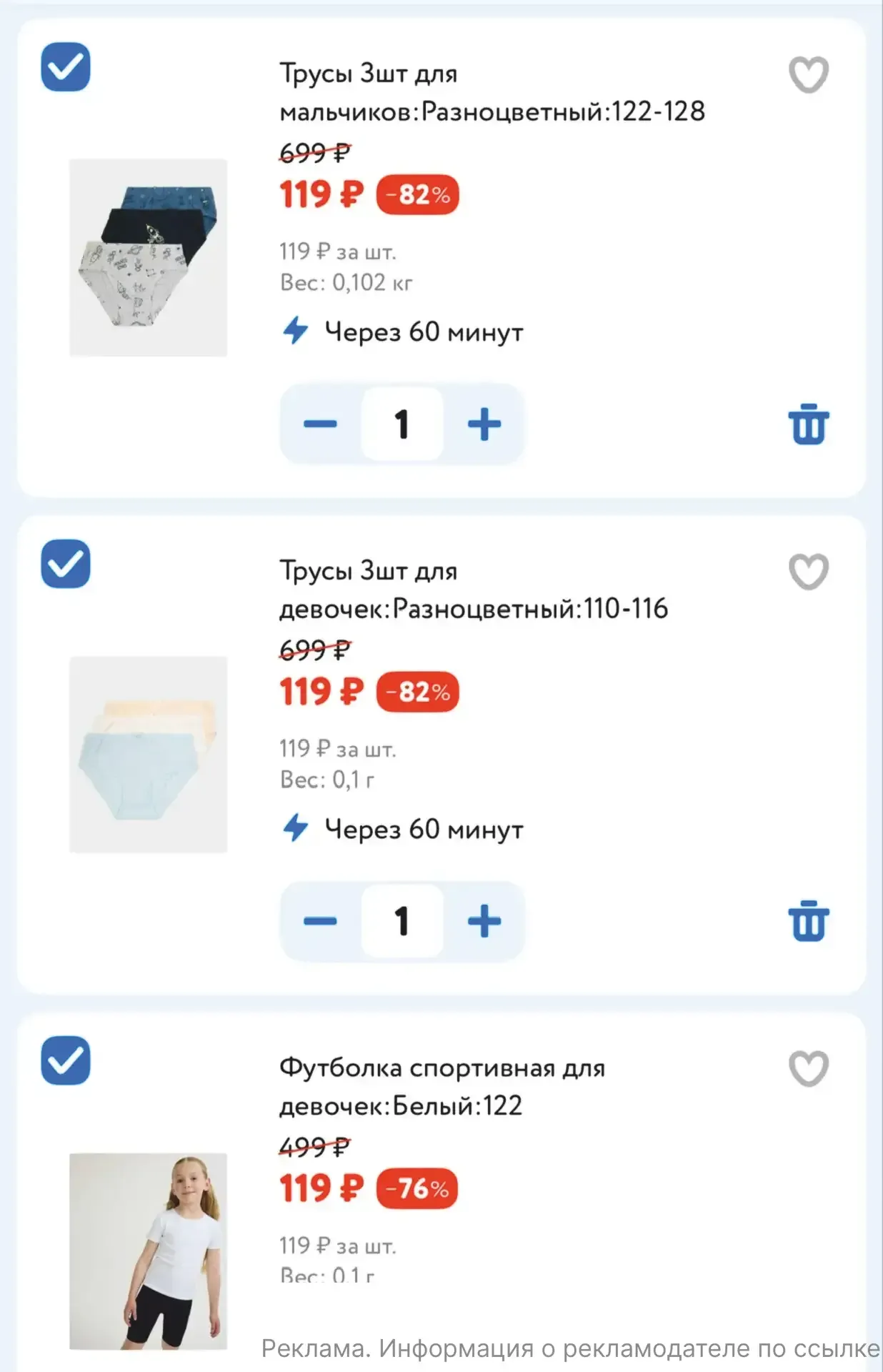
Task: Uncheck the boys' underwear item checkbox
Action: pos(66,67)
